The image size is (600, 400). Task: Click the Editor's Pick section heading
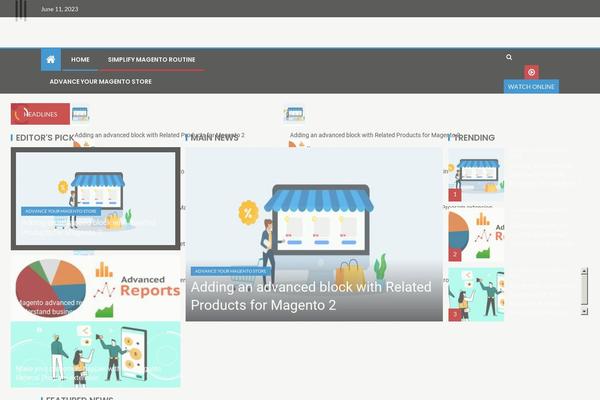pos(45,138)
